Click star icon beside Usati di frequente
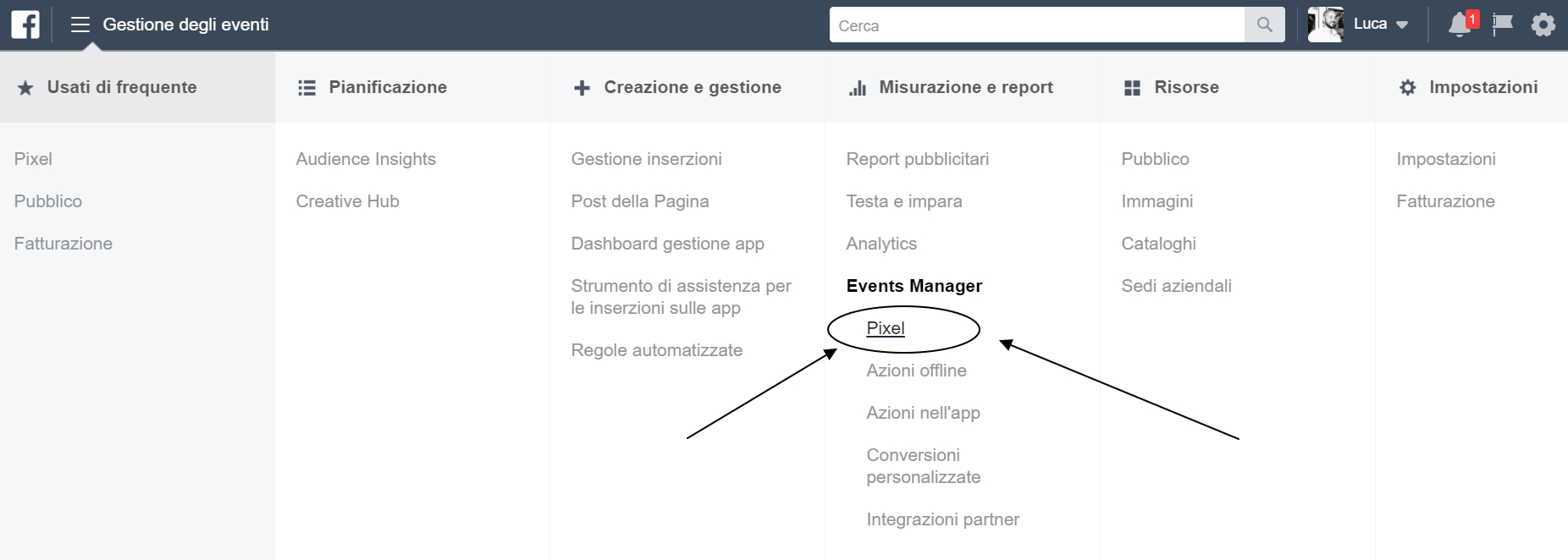The height and width of the screenshot is (560, 1568). 25,88
